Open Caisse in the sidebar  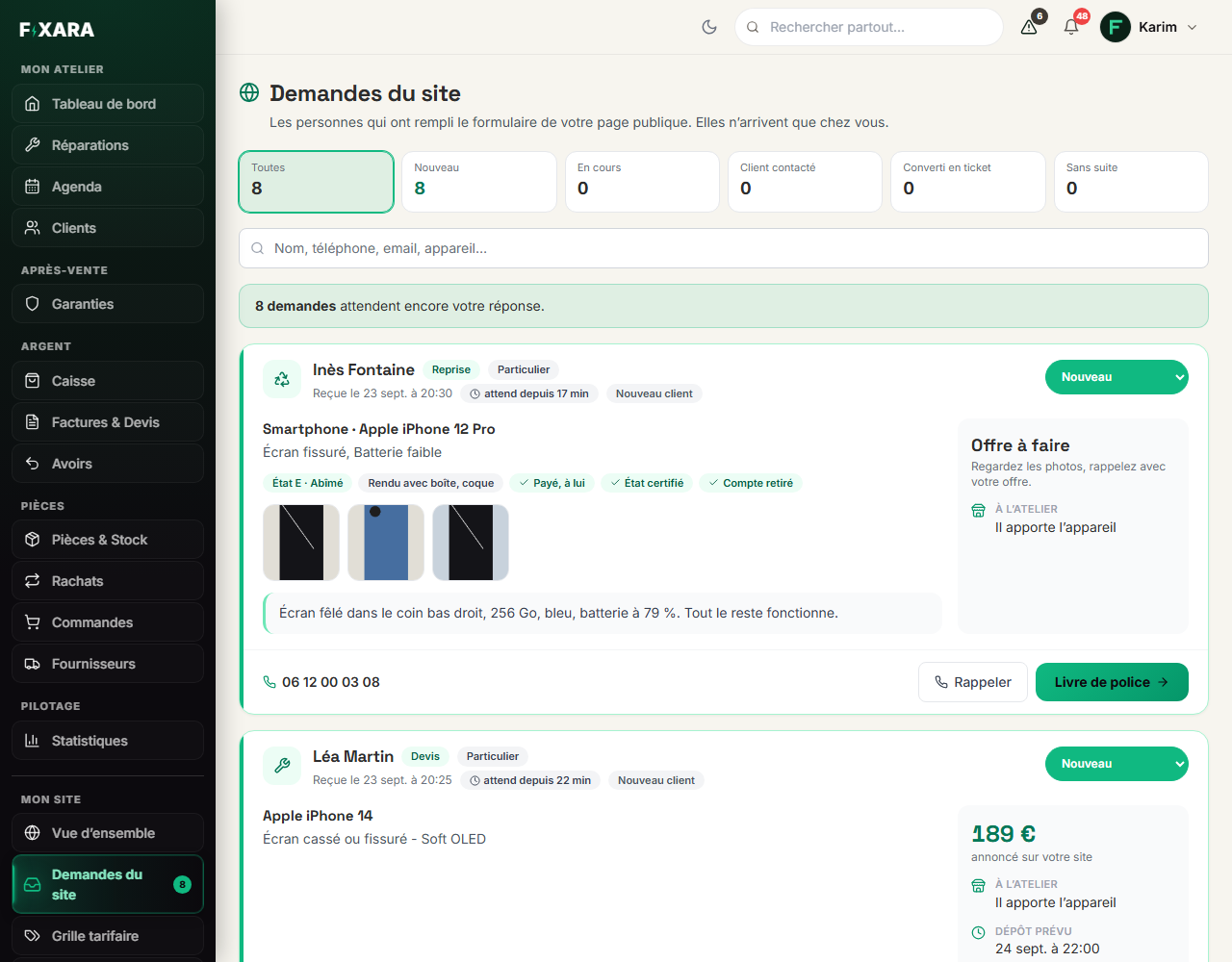108,381
